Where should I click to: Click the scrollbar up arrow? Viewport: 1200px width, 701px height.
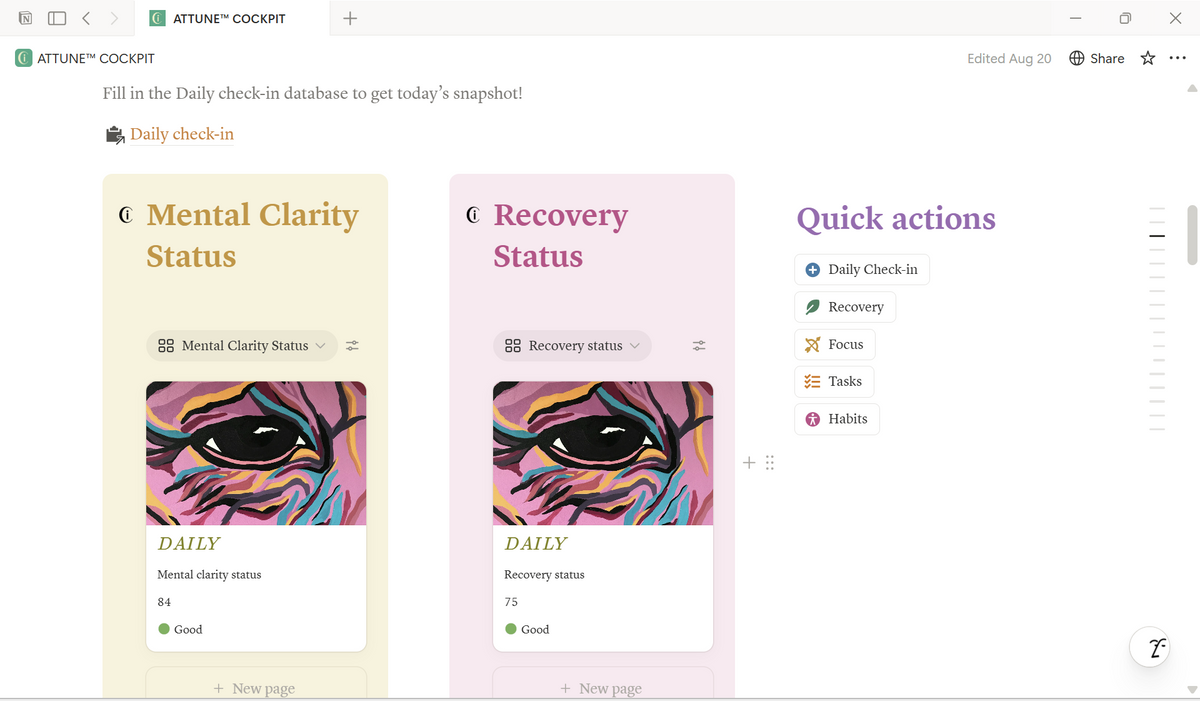click(1191, 88)
